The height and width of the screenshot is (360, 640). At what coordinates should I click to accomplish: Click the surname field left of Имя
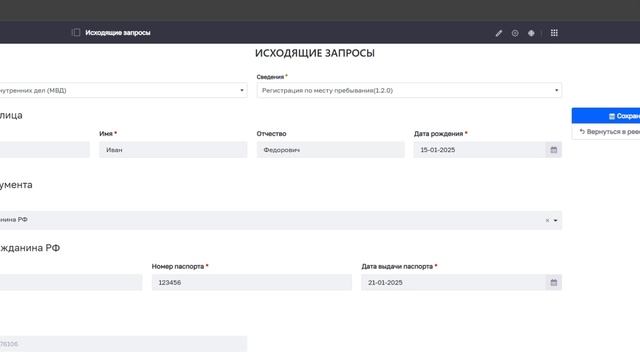45,150
